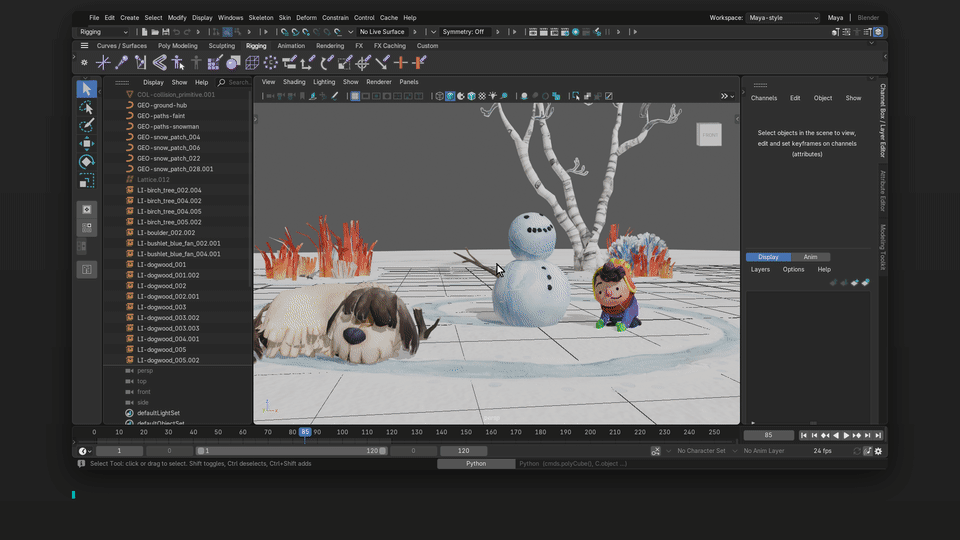Toggle textured display in viewport toolbar

(482, 96)
